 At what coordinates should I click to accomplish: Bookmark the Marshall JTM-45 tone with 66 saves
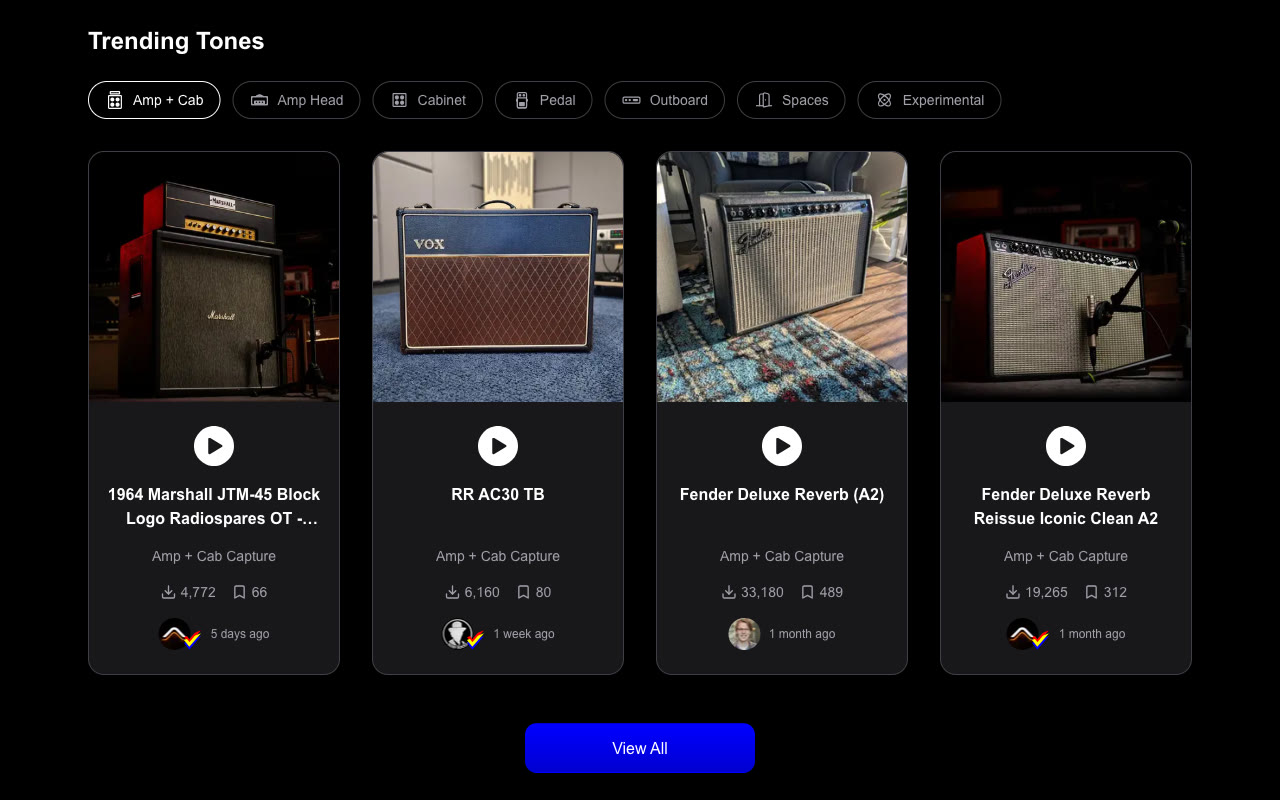[x=239, y=592]
